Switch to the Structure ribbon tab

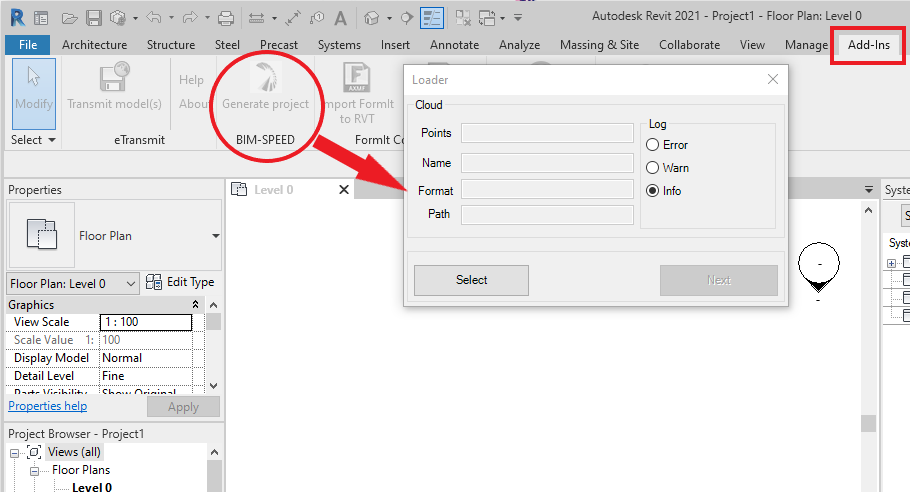(x=171, y=45)
